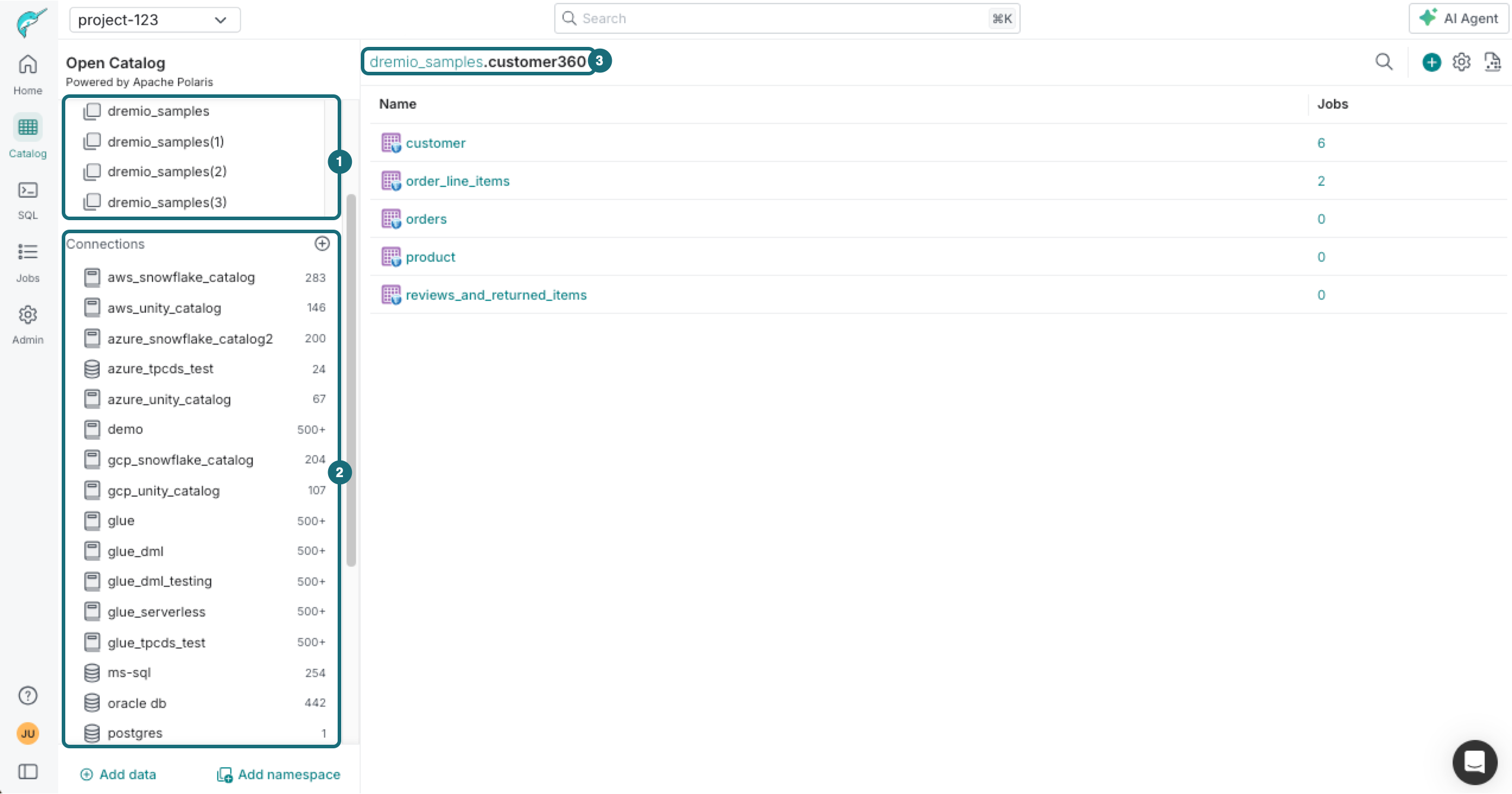
Task: Click the Add namespace button
Action: [x=277, y=774]
